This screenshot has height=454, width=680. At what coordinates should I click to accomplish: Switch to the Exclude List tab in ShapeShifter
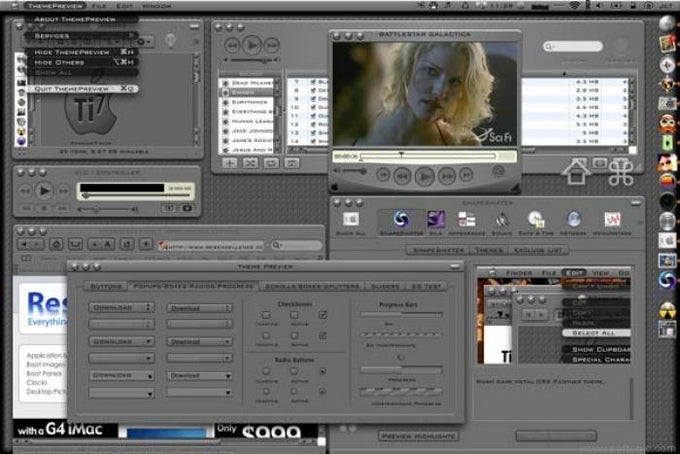[538, 250]
